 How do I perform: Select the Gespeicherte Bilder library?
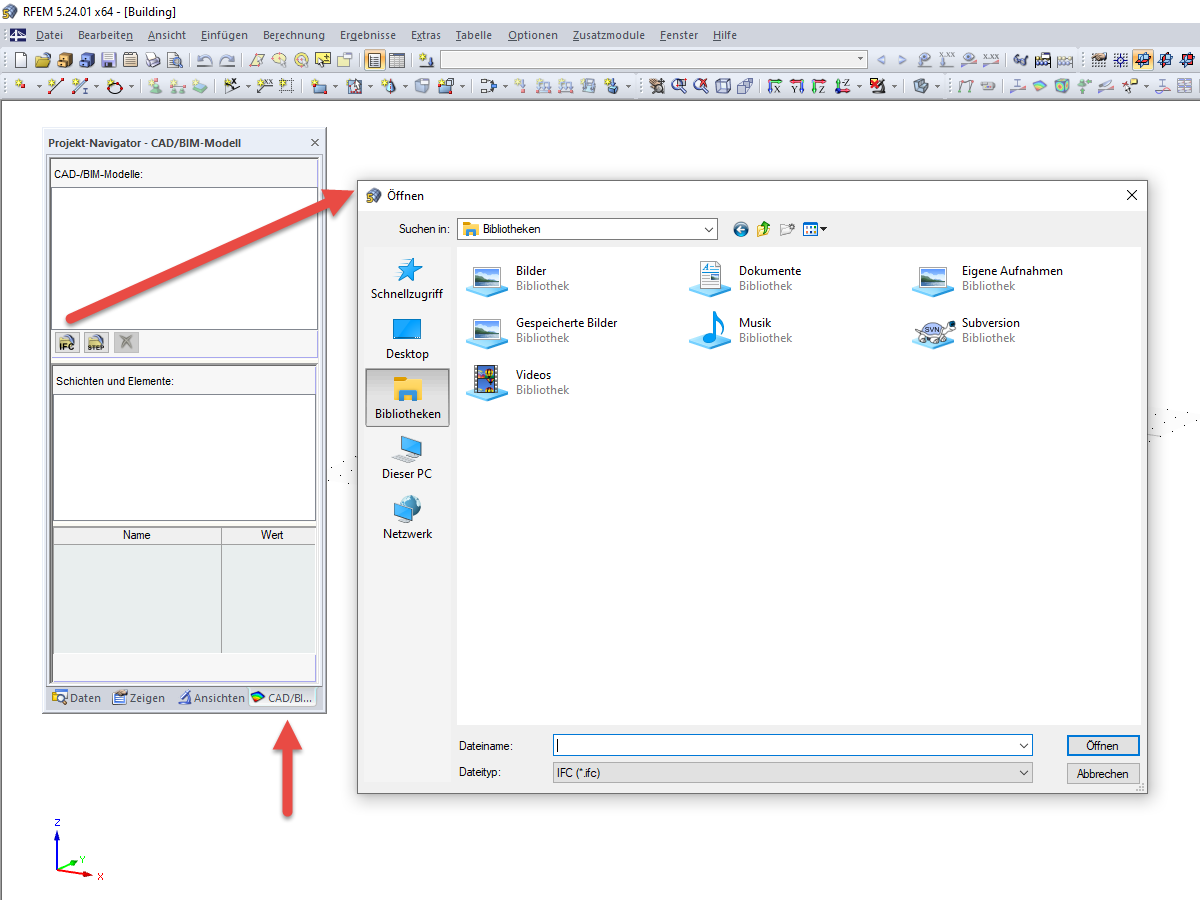point(543,330)
